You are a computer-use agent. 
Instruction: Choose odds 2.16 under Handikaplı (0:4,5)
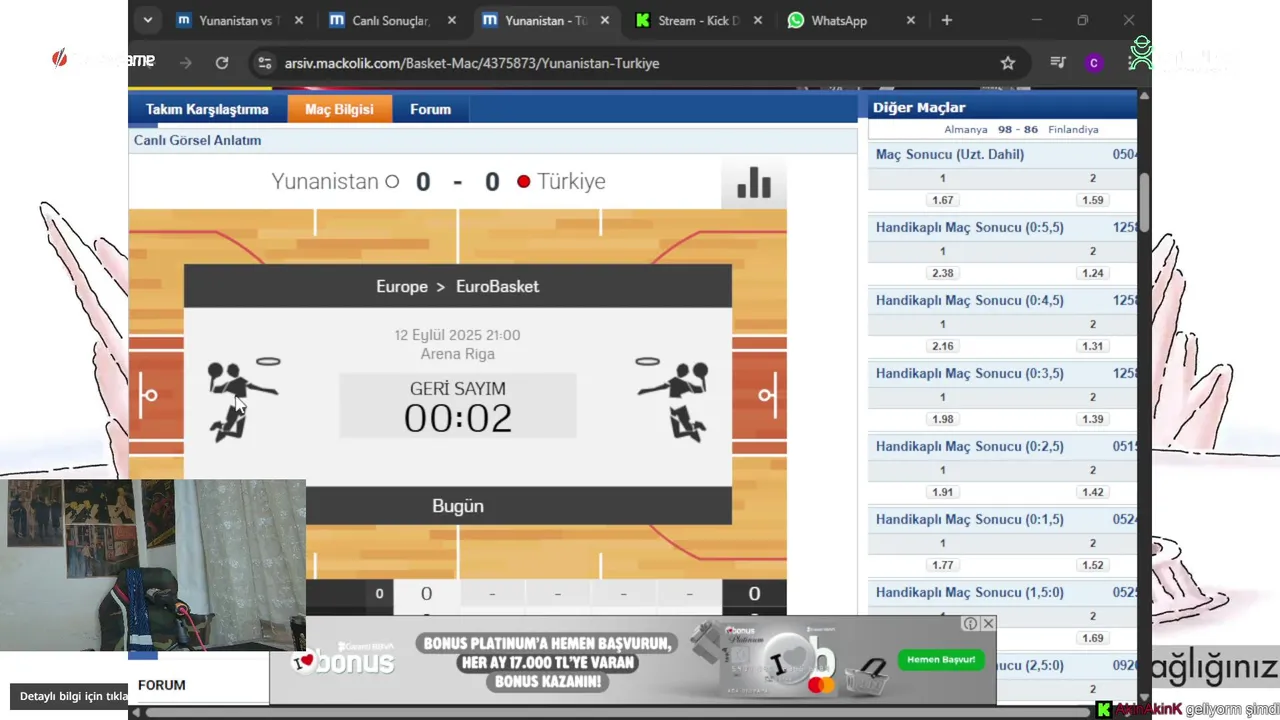coord(942,346)
